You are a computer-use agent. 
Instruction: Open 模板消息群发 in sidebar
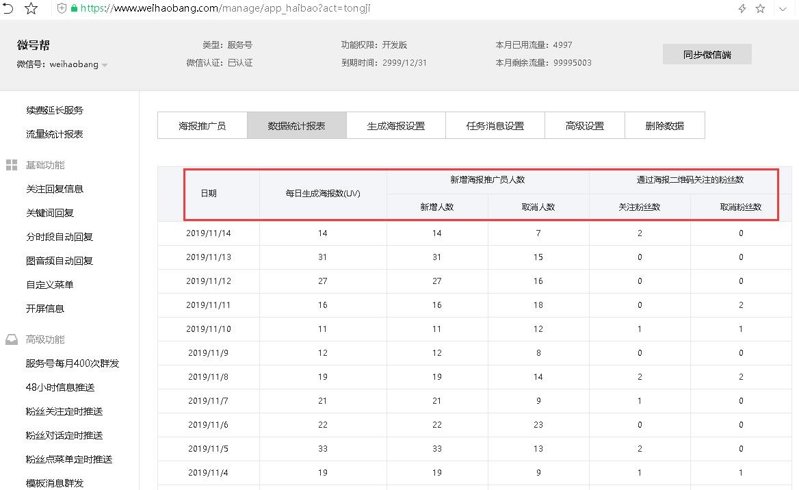point(55,483)
